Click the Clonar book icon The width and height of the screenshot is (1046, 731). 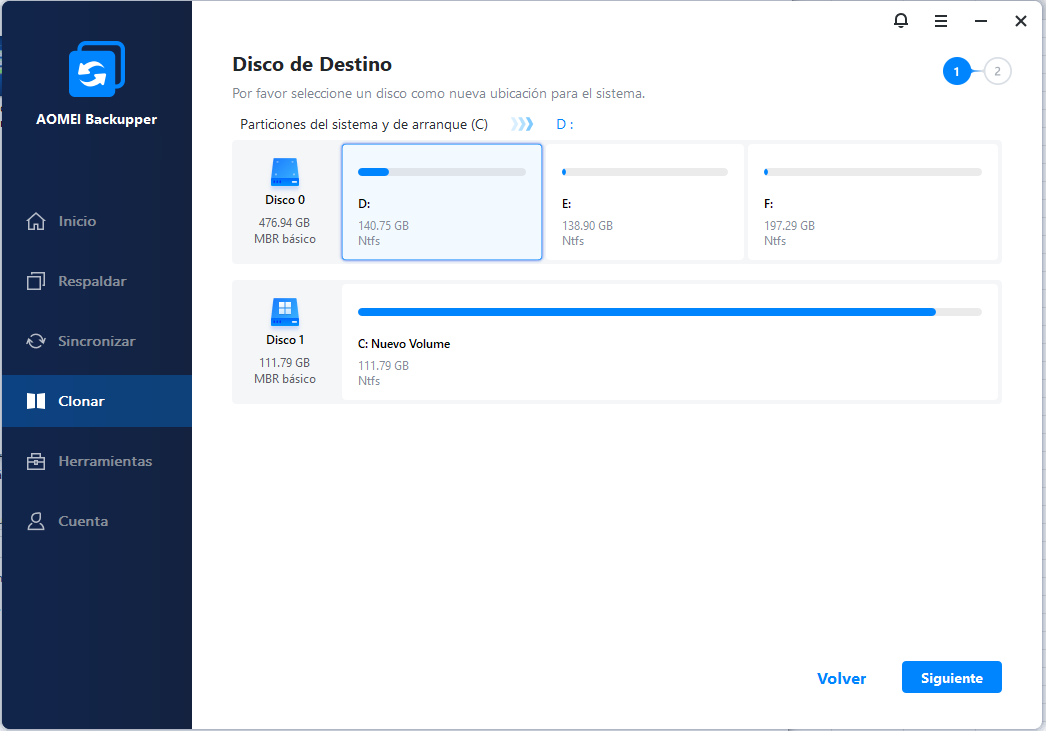click(36, 401)
